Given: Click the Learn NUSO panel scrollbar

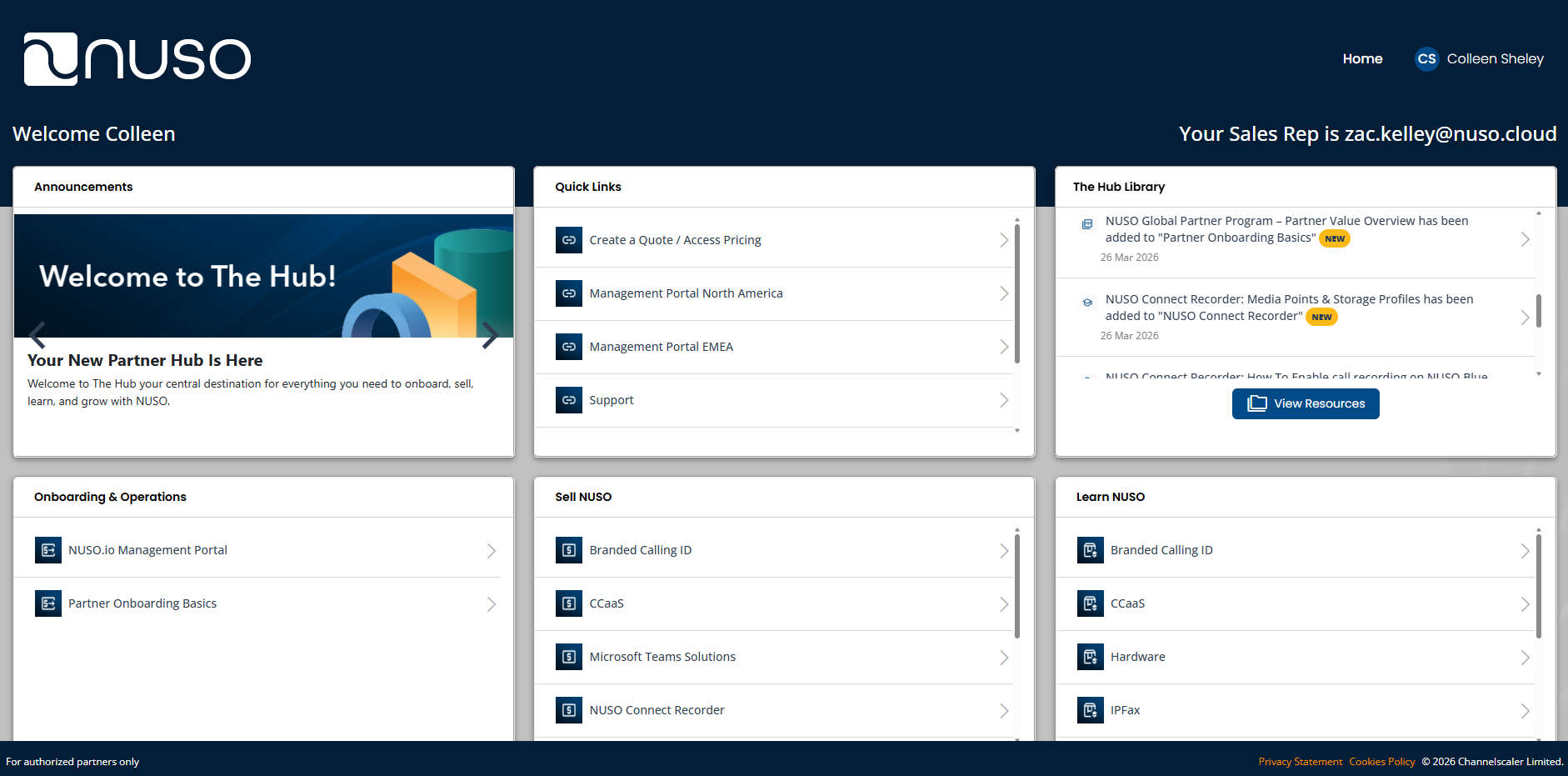Looking at the screenshot, I should coord(1538,586).
